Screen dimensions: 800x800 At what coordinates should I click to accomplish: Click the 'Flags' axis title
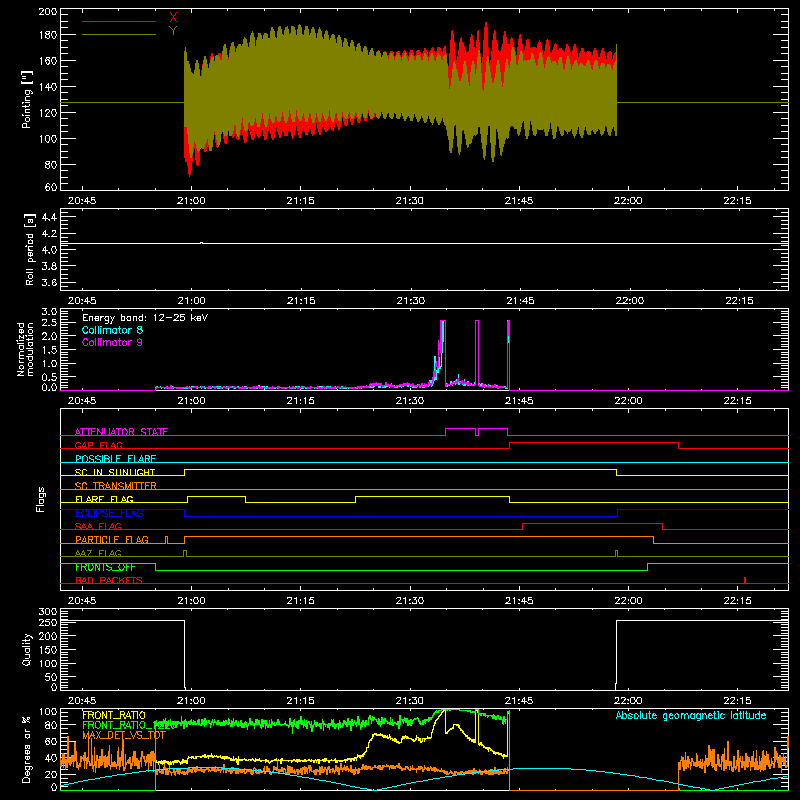40,499
